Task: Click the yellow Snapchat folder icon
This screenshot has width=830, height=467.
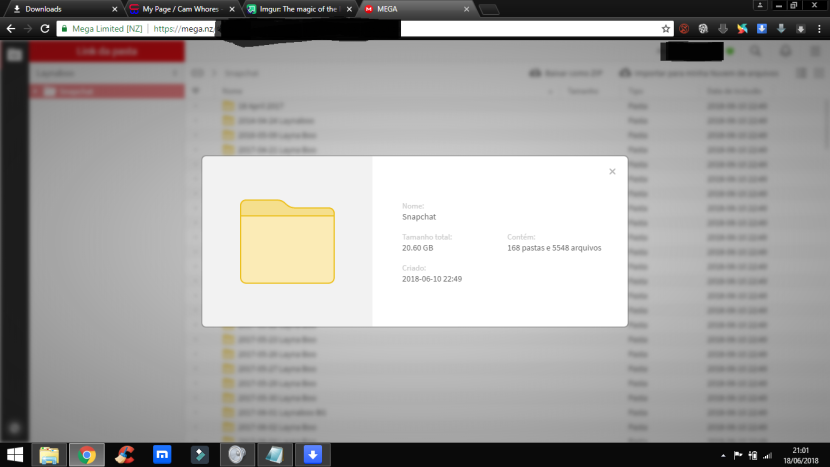Action: pyautogui.click(x=287, y=241)
